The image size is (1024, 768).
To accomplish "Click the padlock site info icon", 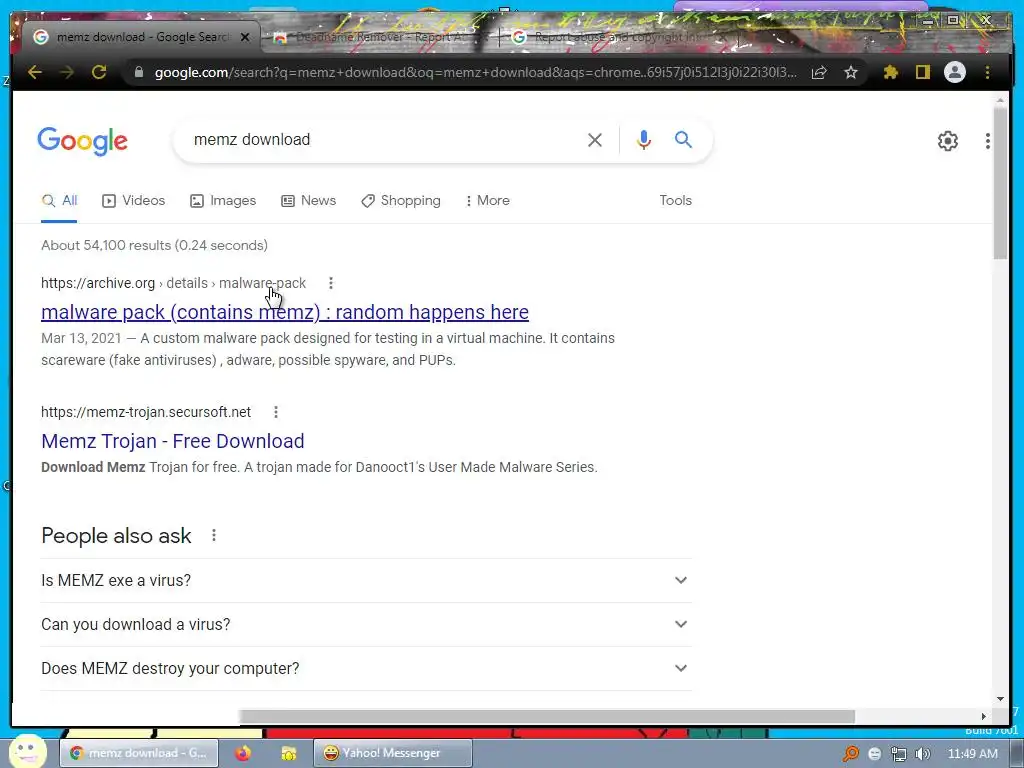I will [x=138, y=72].
